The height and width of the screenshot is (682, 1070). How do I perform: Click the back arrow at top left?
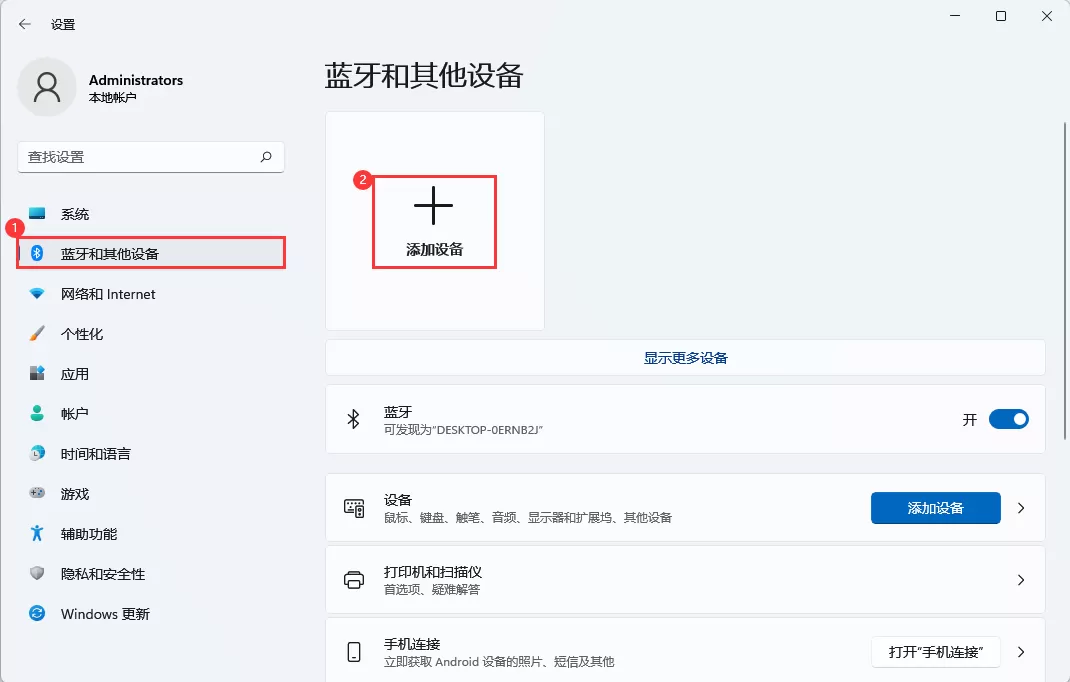tap(24, 24)
